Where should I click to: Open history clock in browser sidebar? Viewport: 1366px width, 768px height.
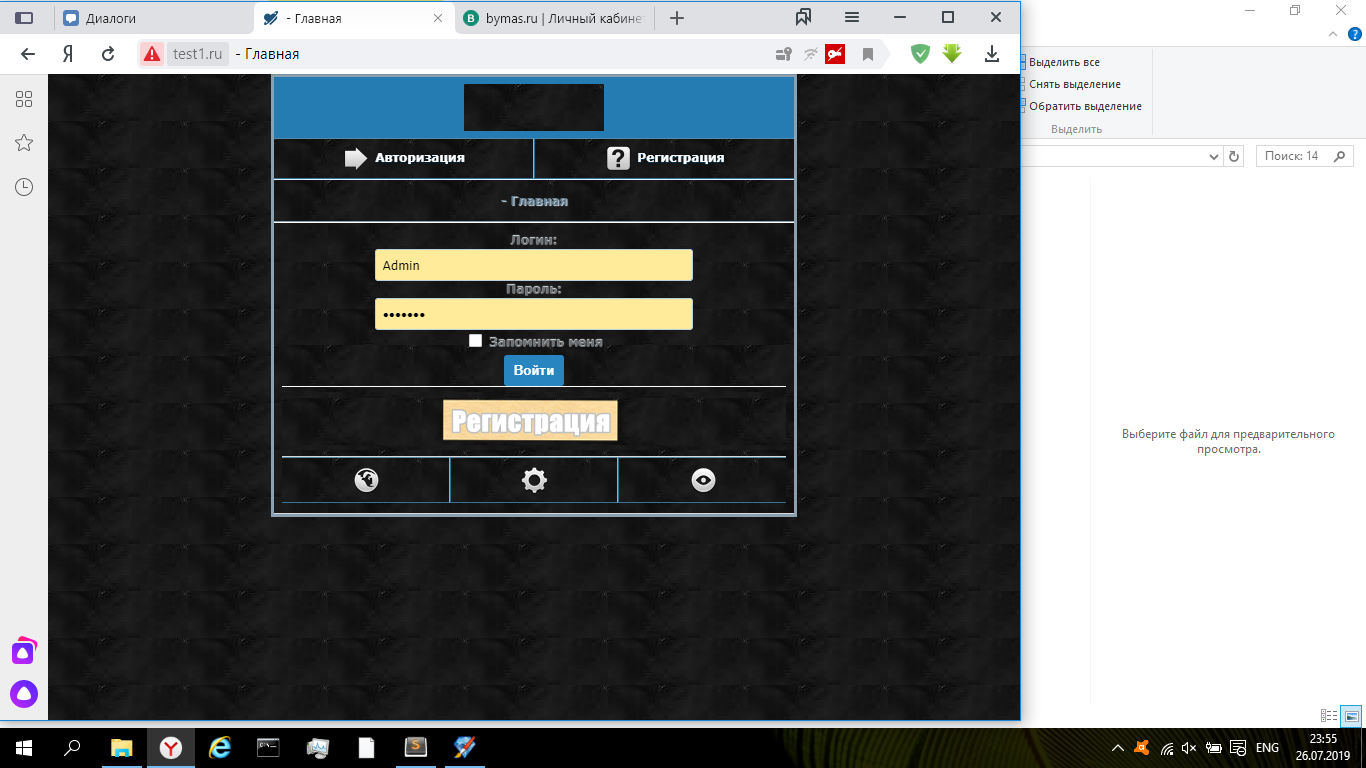point(24,187)
